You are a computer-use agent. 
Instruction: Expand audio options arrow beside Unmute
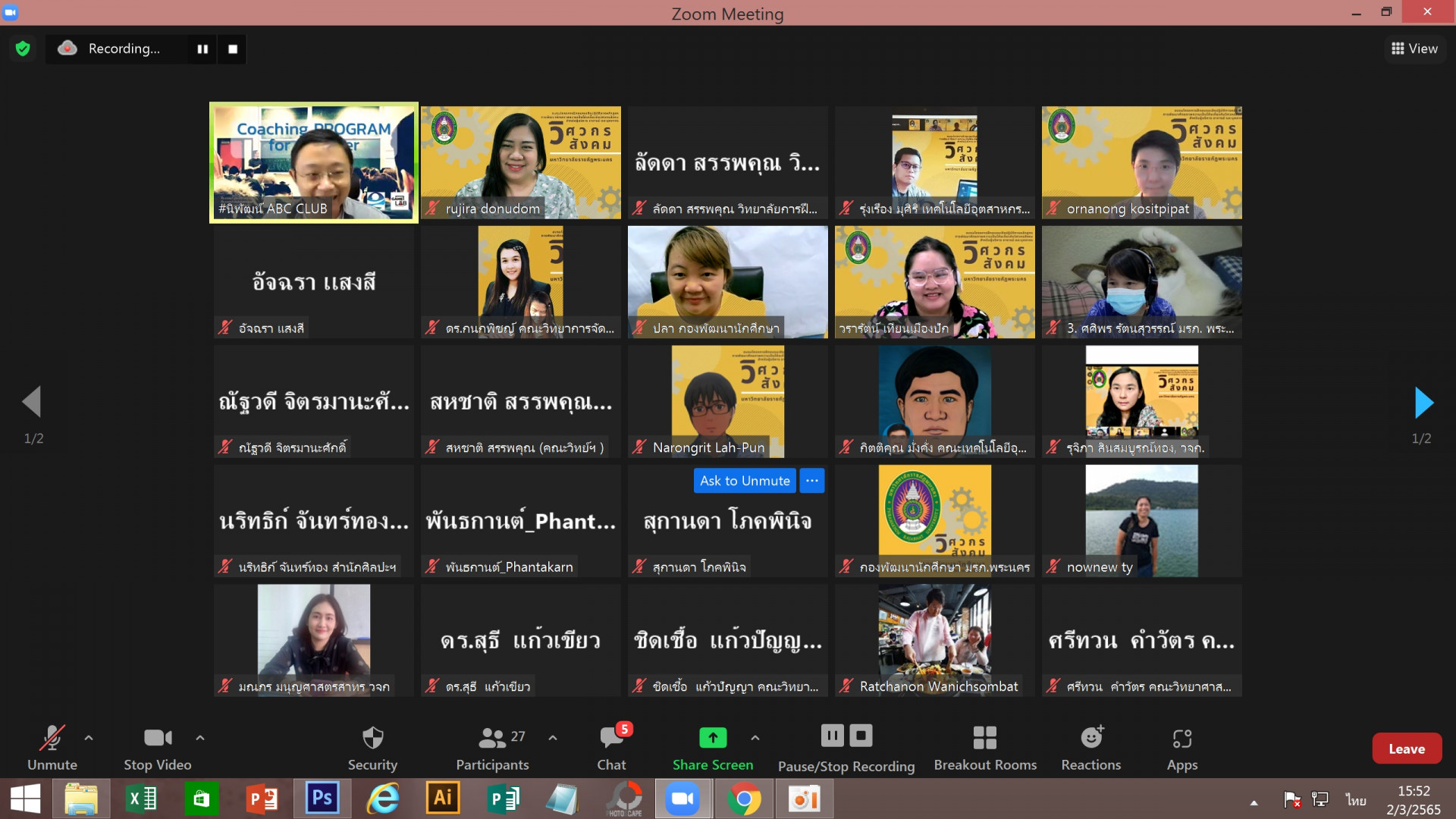point(89,737)
